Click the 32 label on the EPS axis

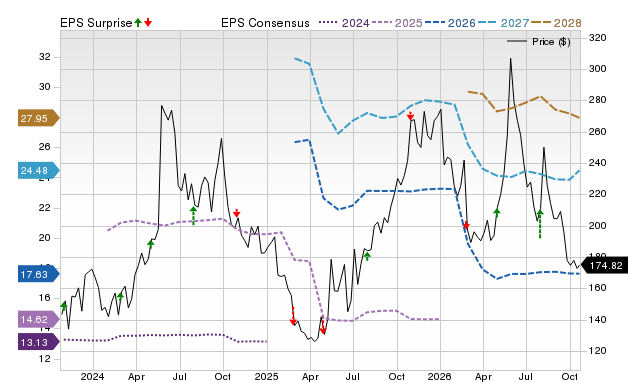44,57
